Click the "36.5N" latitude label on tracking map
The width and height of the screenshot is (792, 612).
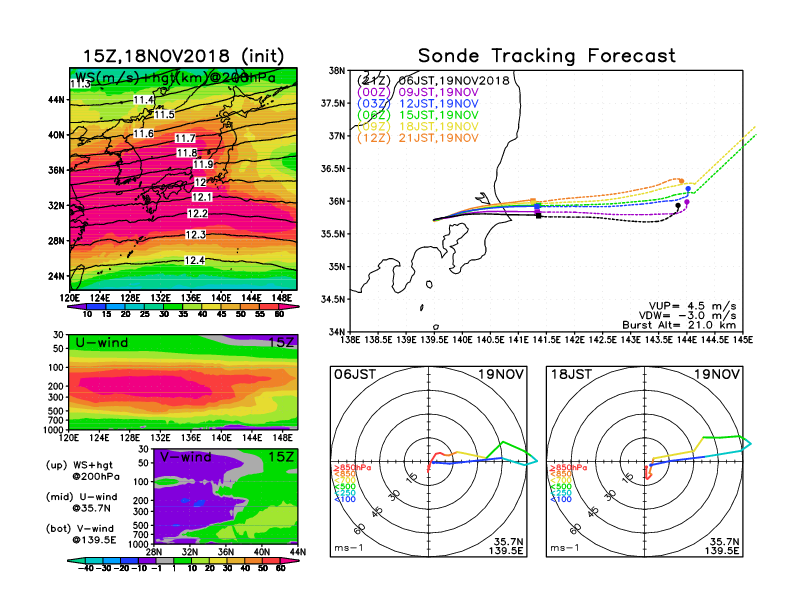pyautogui.click(x=333, y=169)
